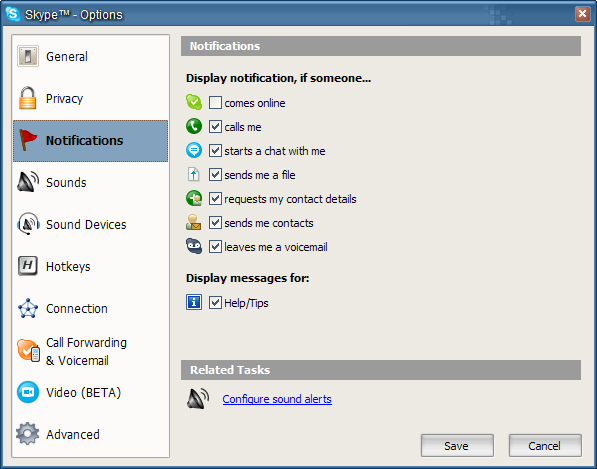Screen dimensions: 597x469
Task: Click the Sounds speaker icon in sidebar
Action: (x=28, y=182)
